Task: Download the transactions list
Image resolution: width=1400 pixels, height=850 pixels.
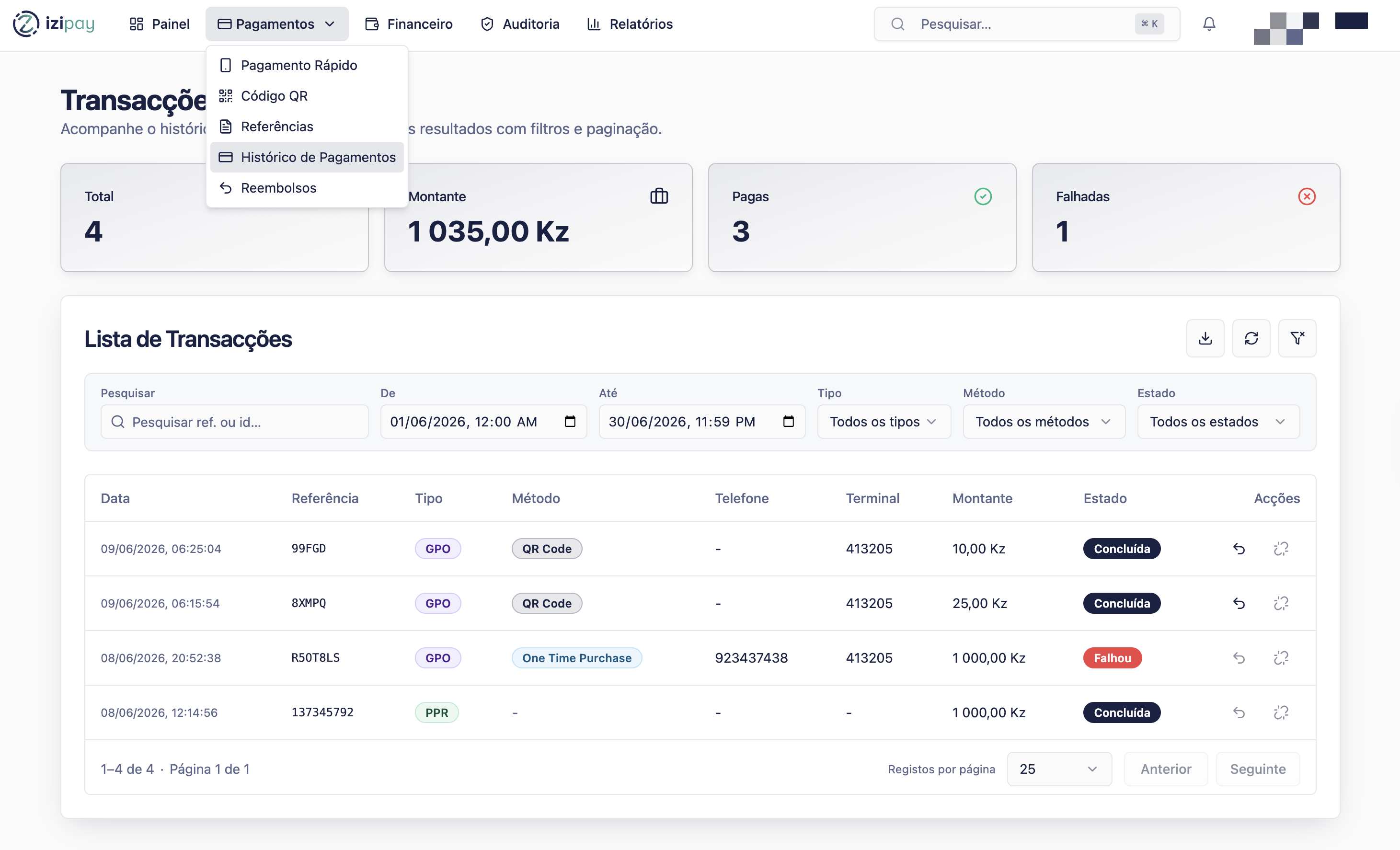Action: 1205,339
